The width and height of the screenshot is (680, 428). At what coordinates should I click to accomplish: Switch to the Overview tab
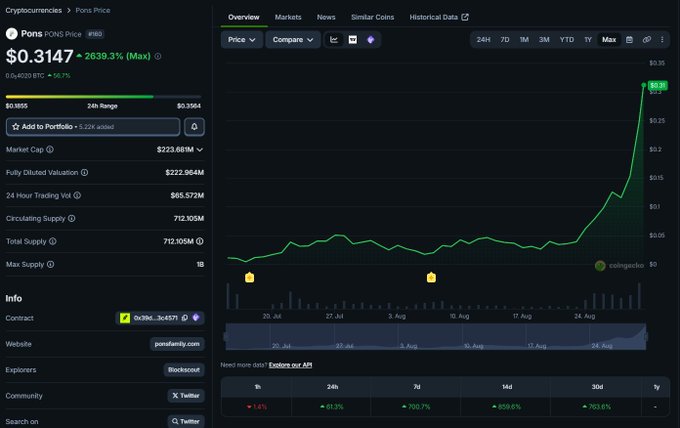[244, 17]
